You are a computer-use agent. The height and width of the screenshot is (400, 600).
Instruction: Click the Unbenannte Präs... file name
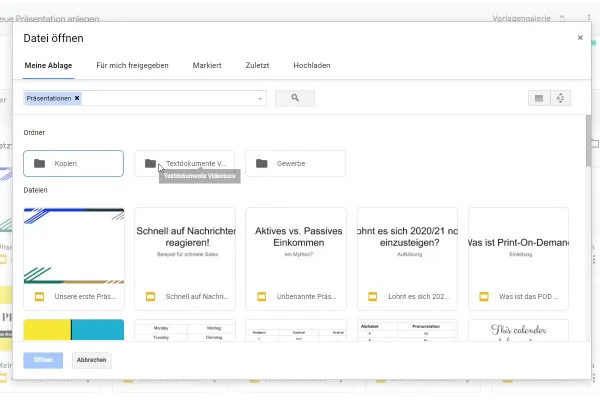click(x=307, y=297)
